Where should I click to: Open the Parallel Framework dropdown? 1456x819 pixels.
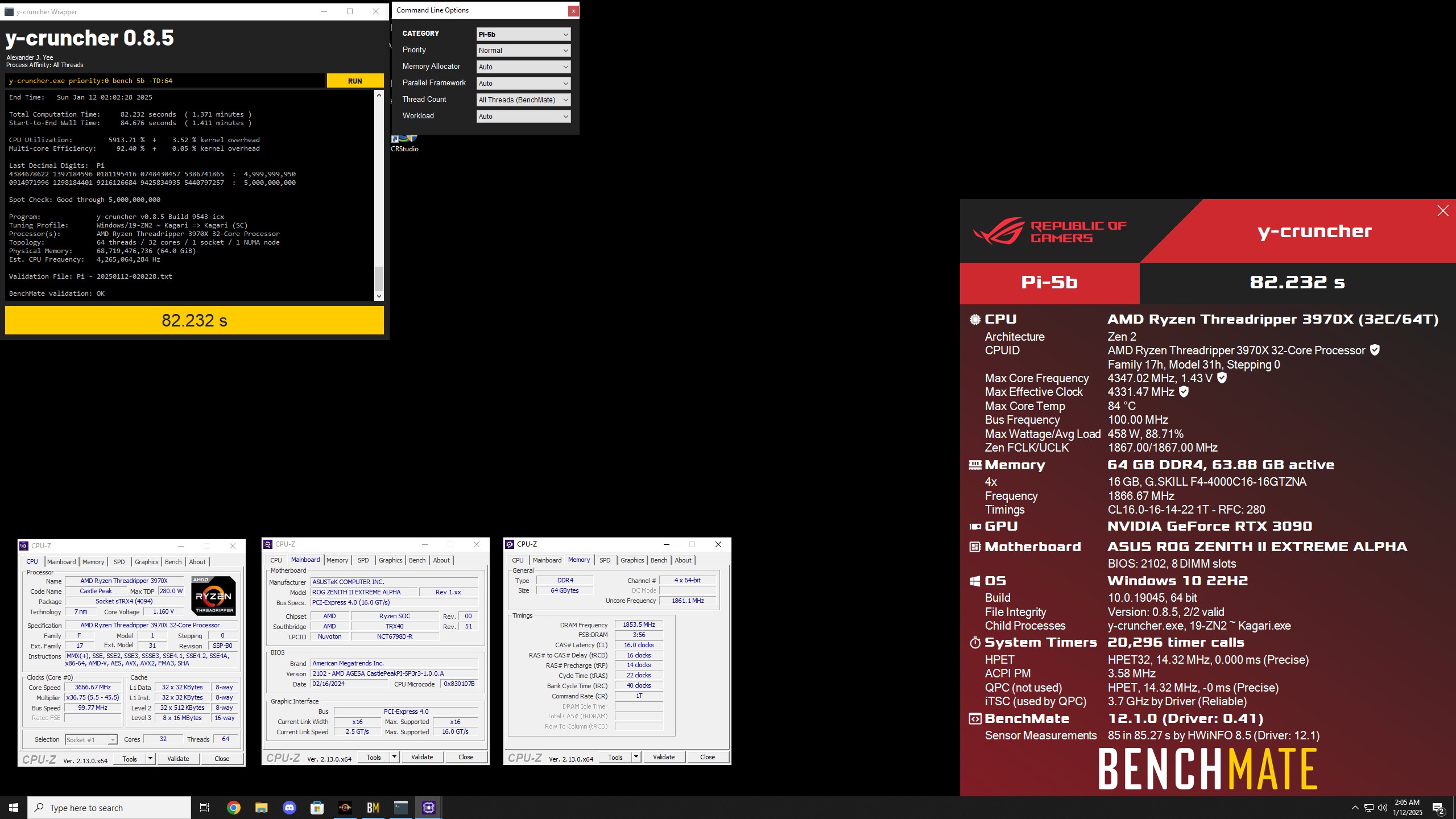pos(523,84)
